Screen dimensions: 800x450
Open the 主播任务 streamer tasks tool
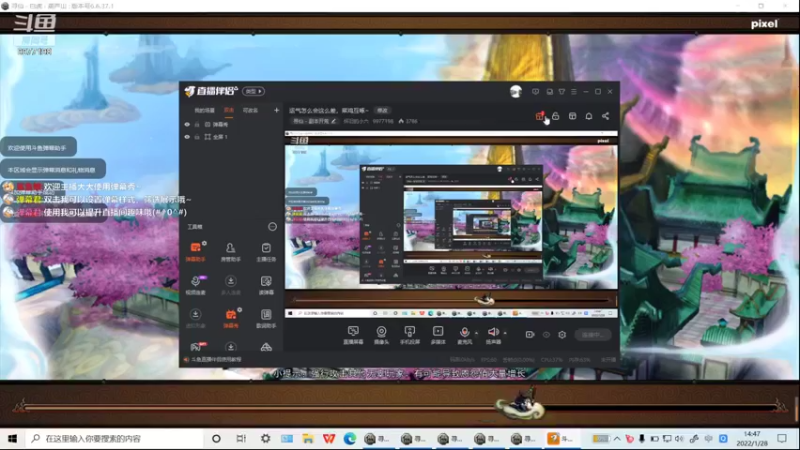pyautogui.click(x=266, y=252)
